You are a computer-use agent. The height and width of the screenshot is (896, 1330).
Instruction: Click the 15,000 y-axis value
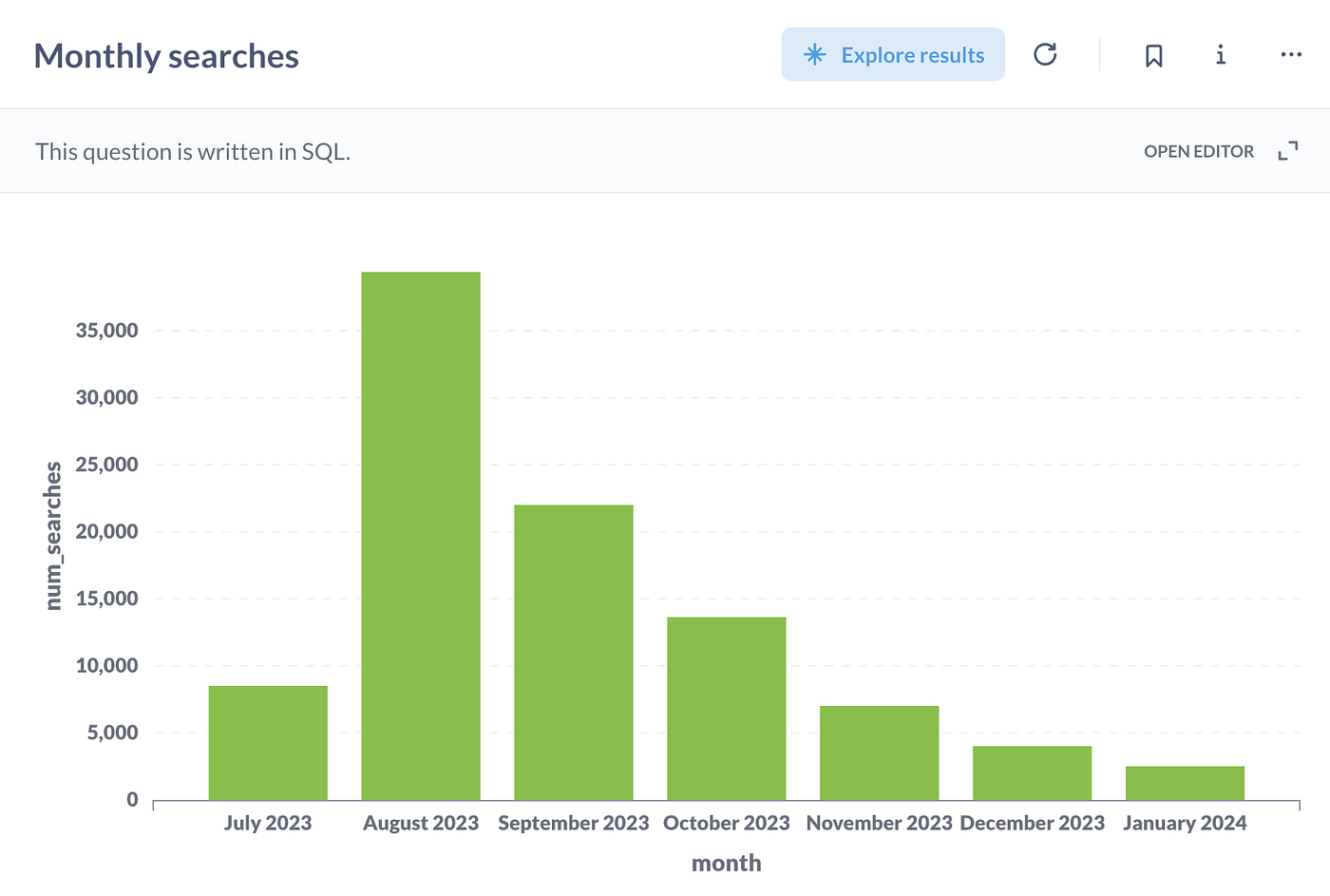click(106, 599)
